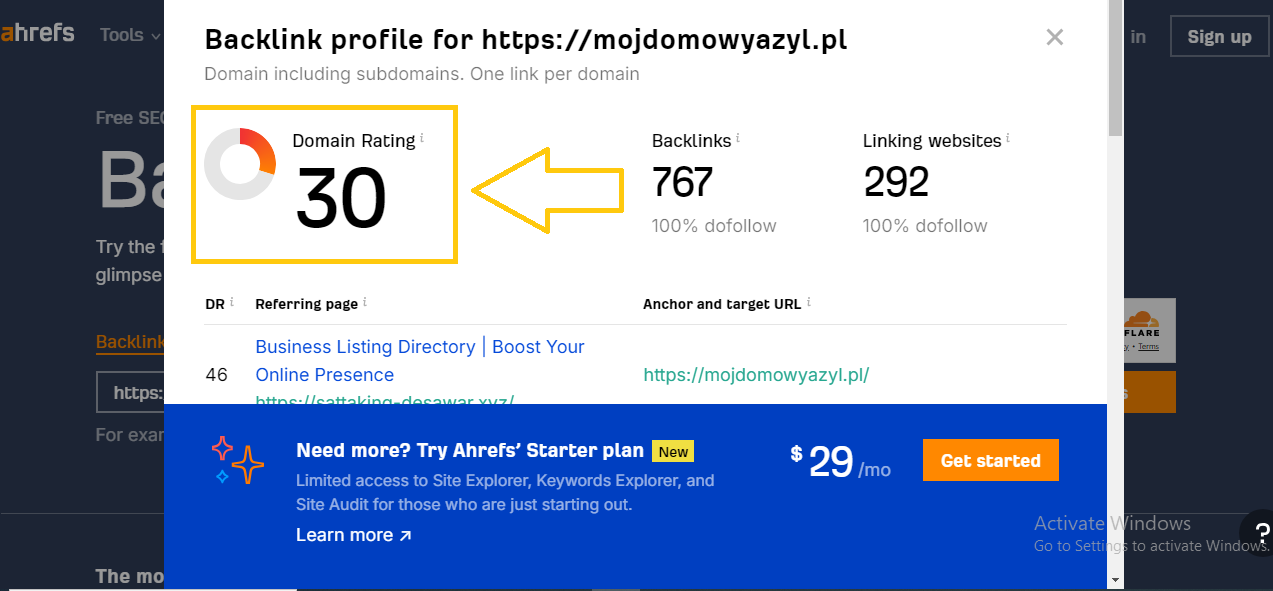
Task: Click the URL input field behind dialog
Action: pos(130,393)
